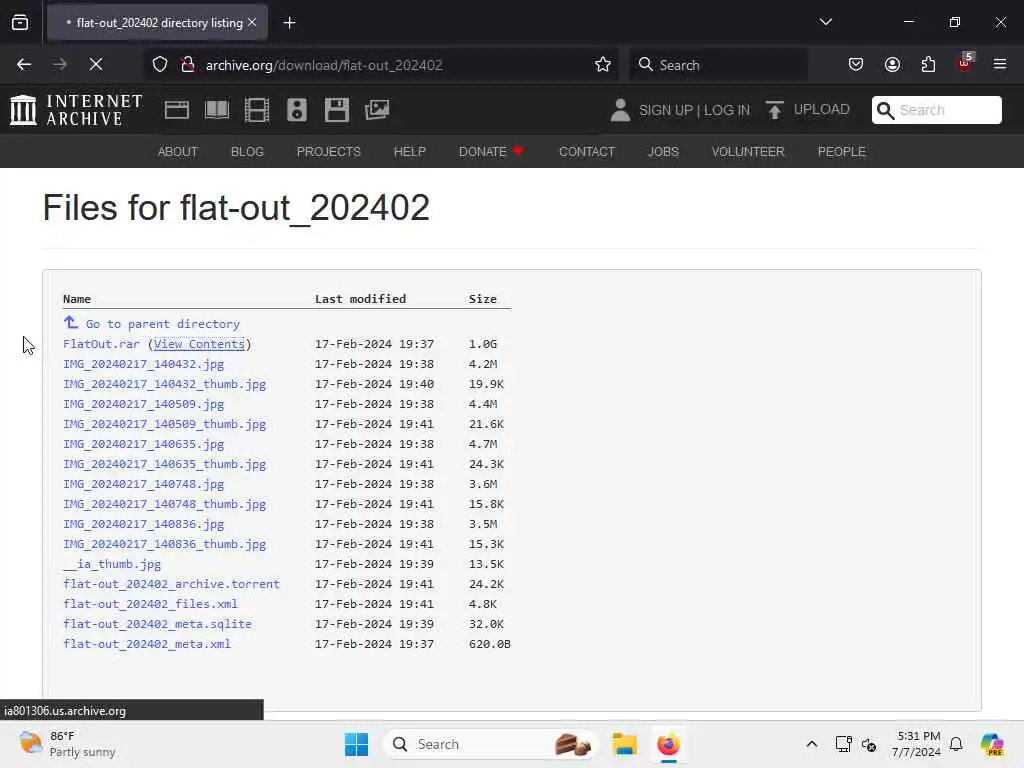The image size is (1024, 768).
Task: Open the Images media icon
Action: [377, 110]
